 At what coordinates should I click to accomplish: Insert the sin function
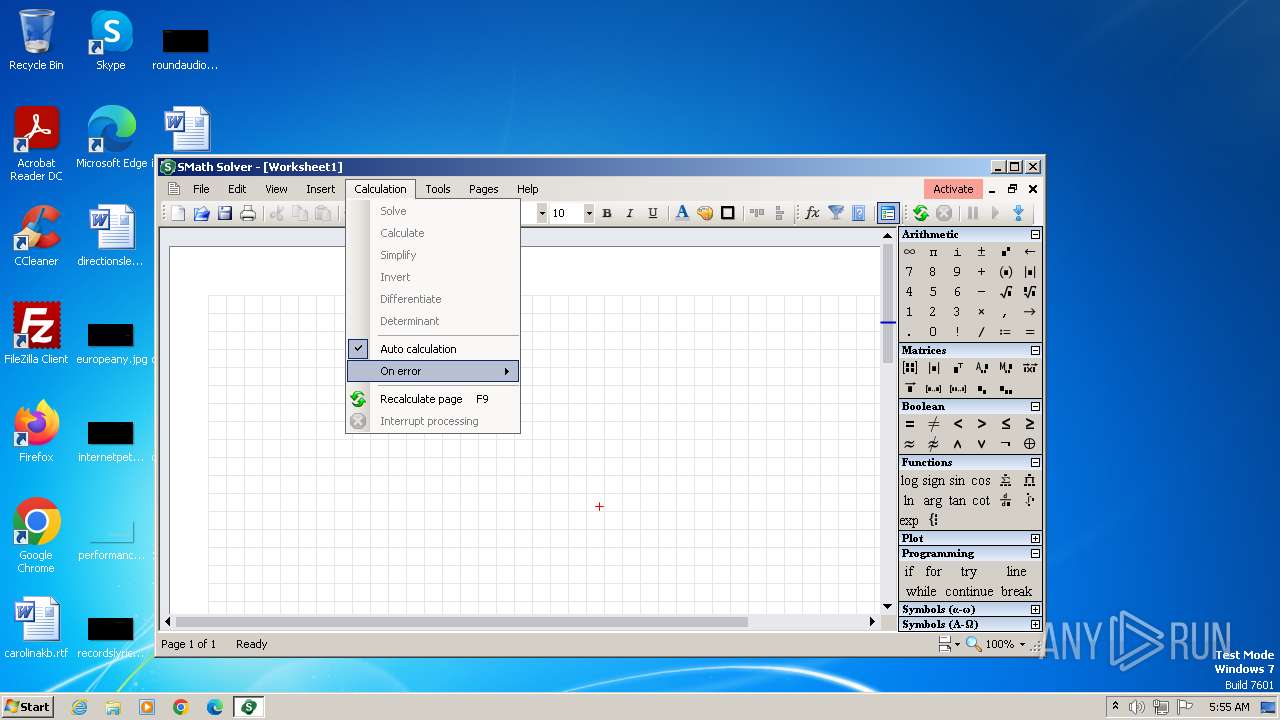point(957,481)
